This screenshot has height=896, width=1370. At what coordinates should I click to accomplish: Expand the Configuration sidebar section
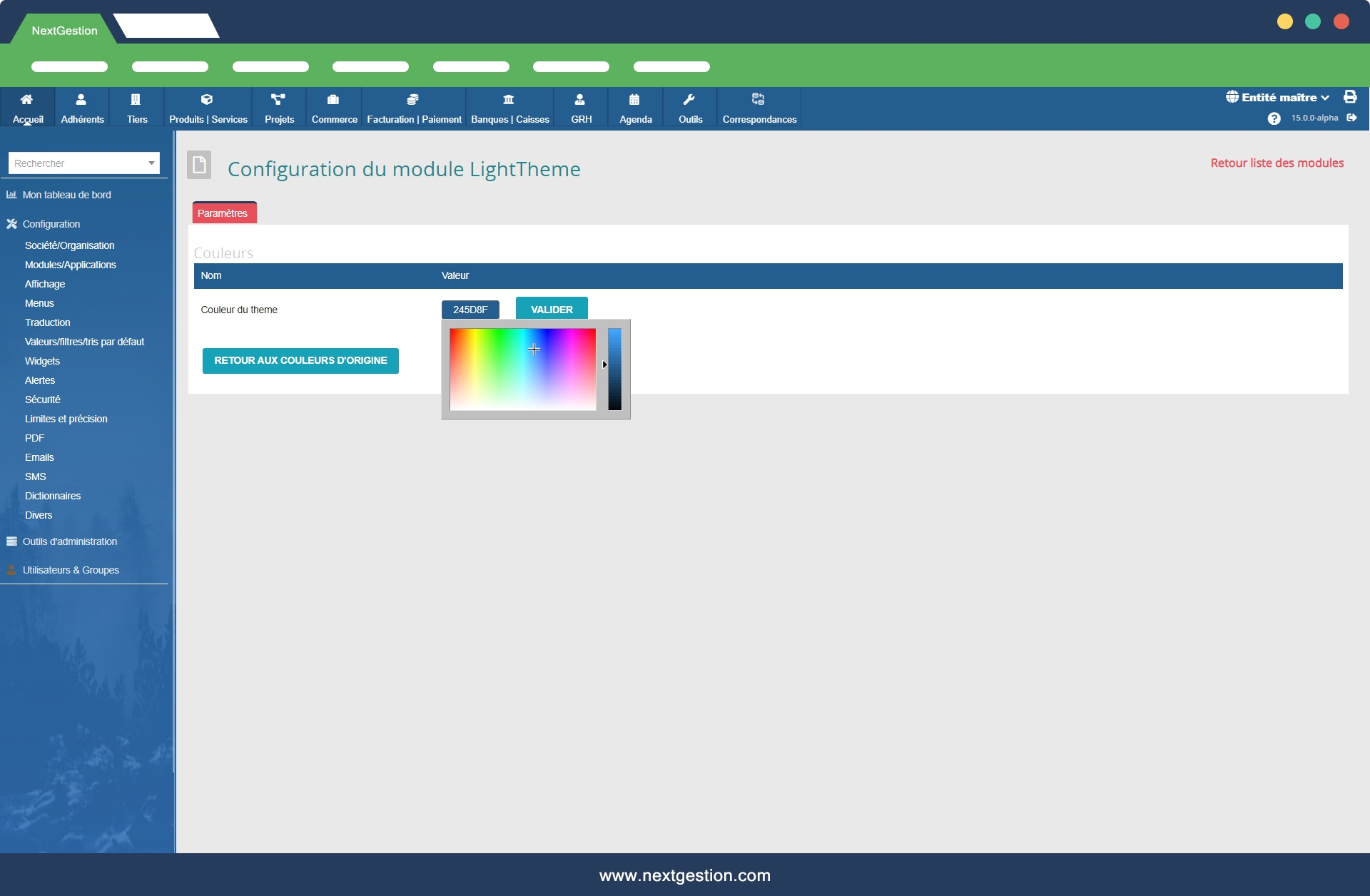click(51, 224)
